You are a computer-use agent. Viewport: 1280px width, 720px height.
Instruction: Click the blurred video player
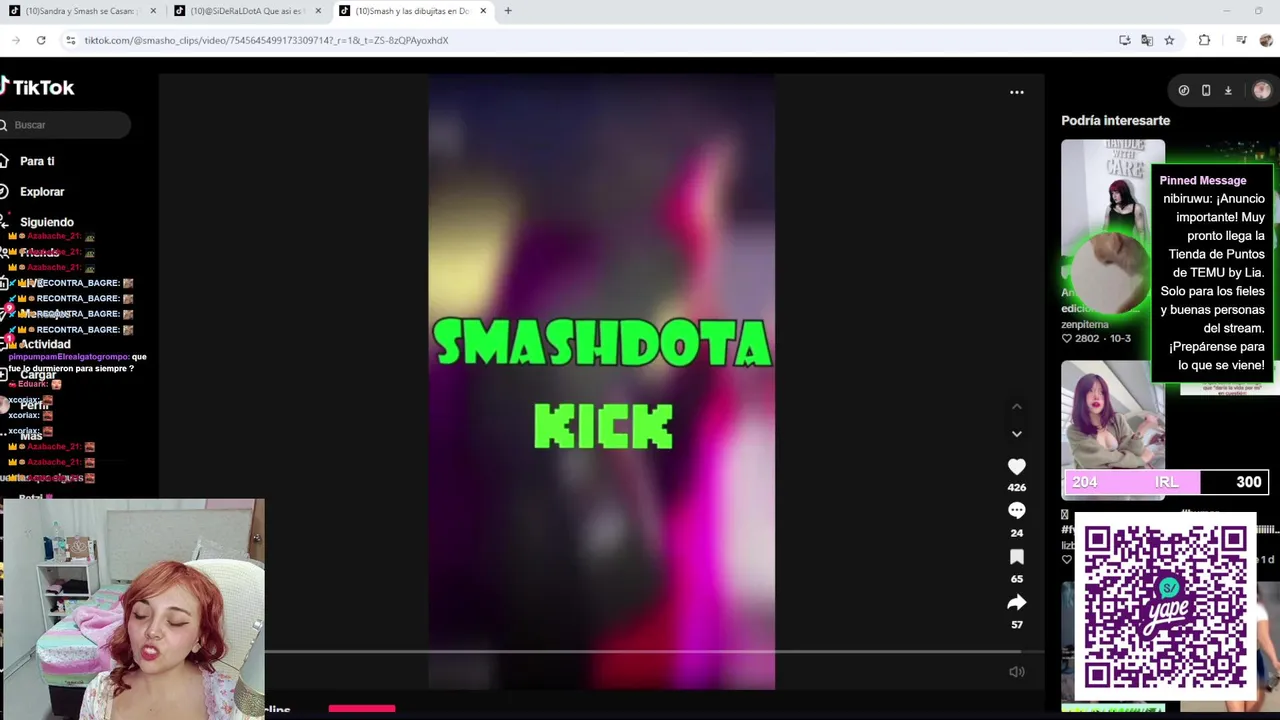point(601,380)
